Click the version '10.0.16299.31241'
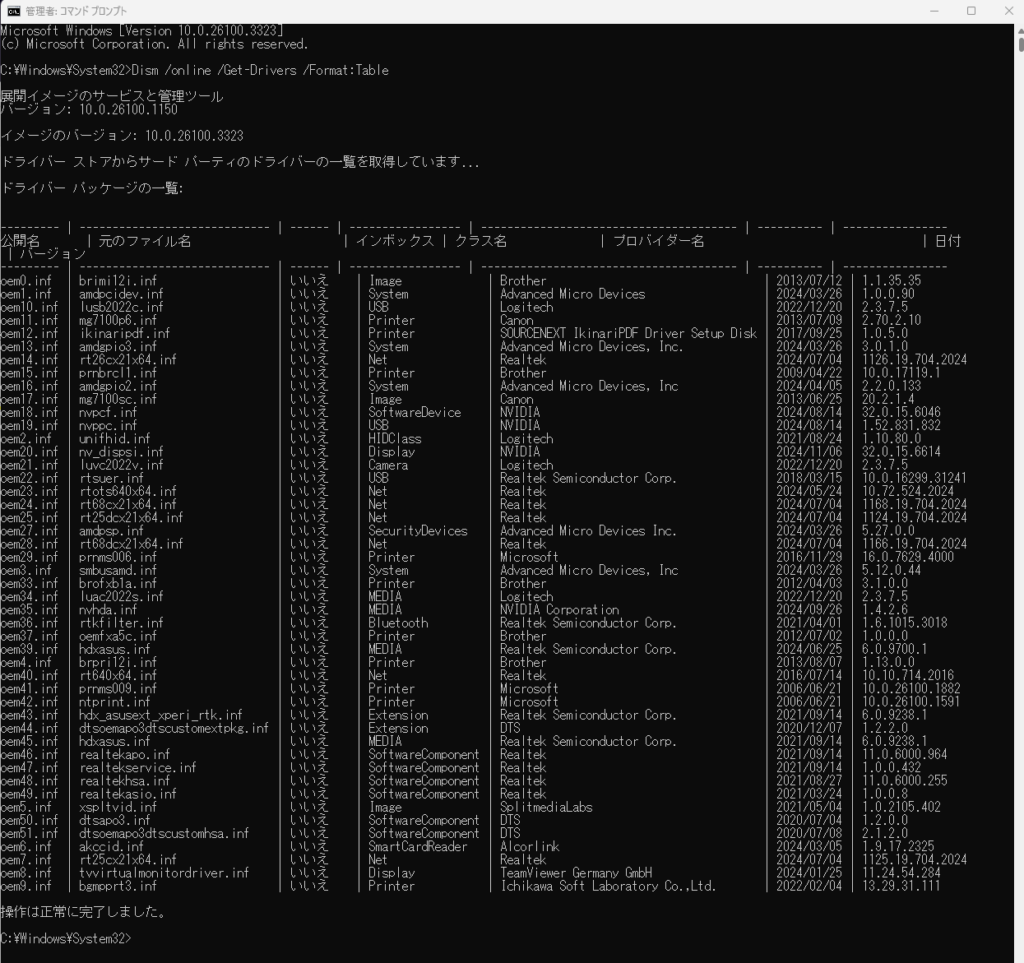This screenshot has height=963, width=1024. click(x=914, y=479)
